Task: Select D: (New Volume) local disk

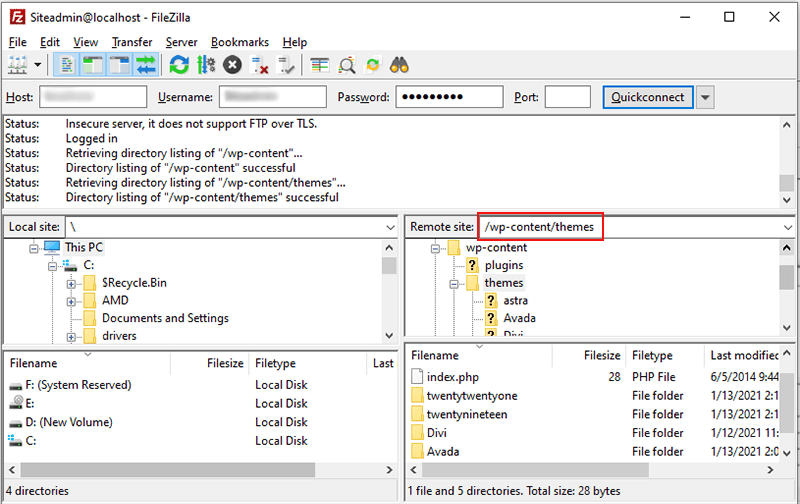Action: click(69, 422)
